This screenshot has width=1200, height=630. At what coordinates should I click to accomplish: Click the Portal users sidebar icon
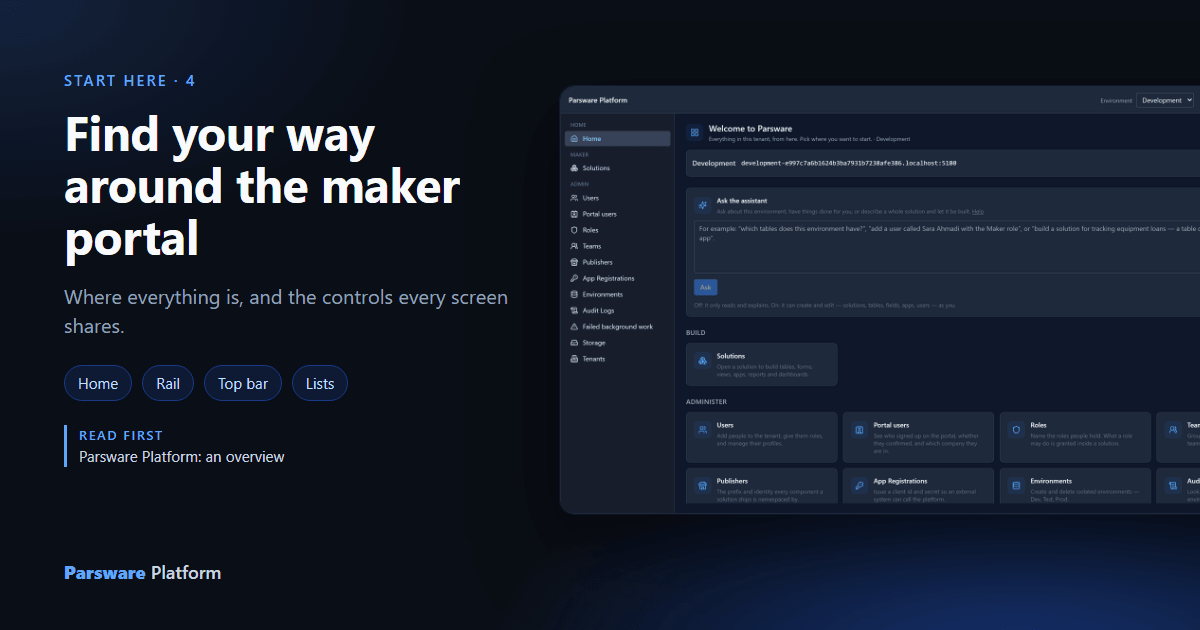click(x=574, y=214)
